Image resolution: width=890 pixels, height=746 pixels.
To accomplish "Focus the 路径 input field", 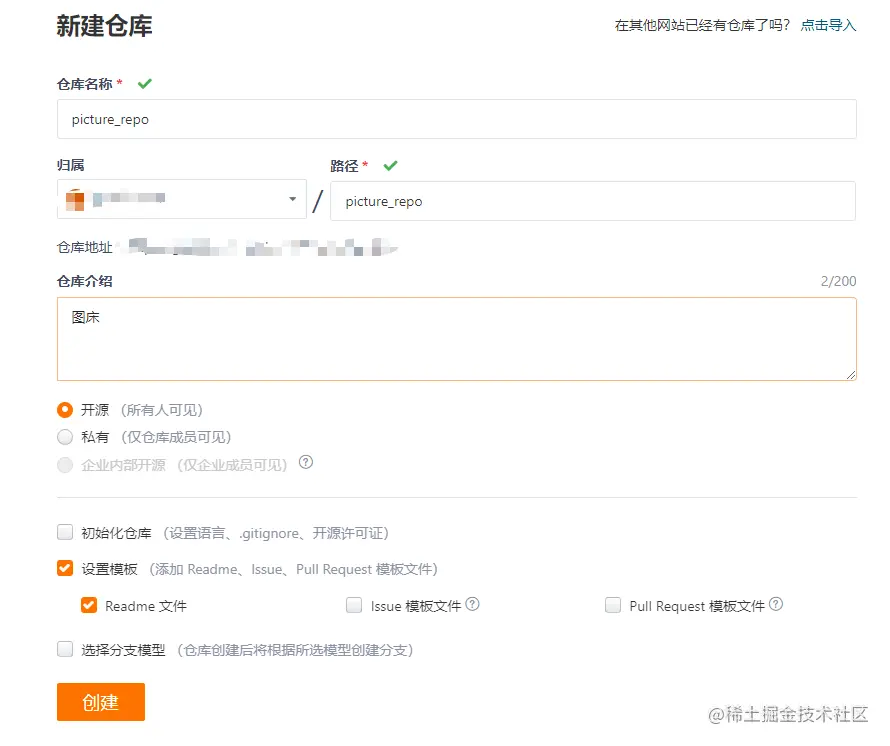I will (593, 201).
